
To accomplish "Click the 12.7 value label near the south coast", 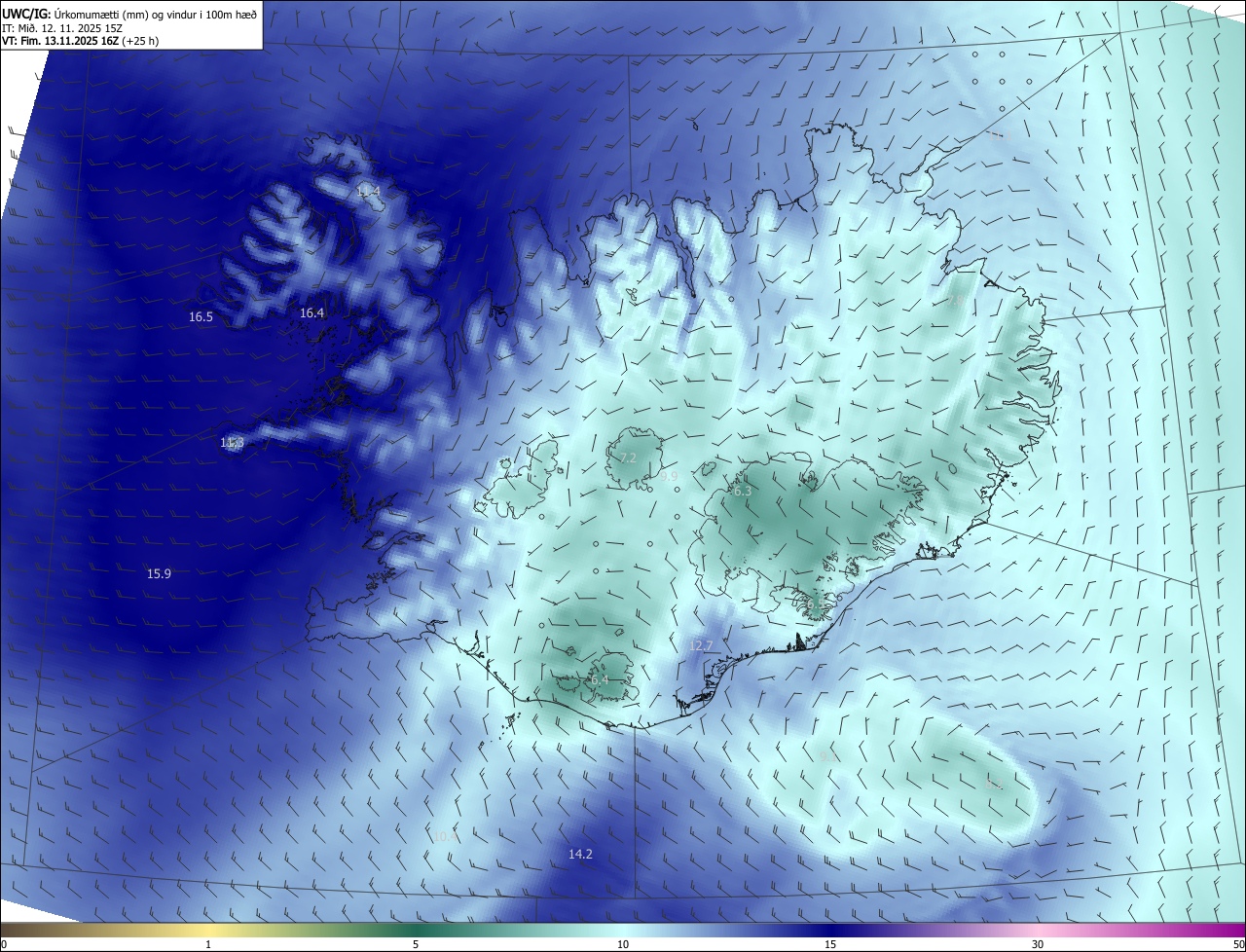I will pyautogui.click(x=701, y=645).
